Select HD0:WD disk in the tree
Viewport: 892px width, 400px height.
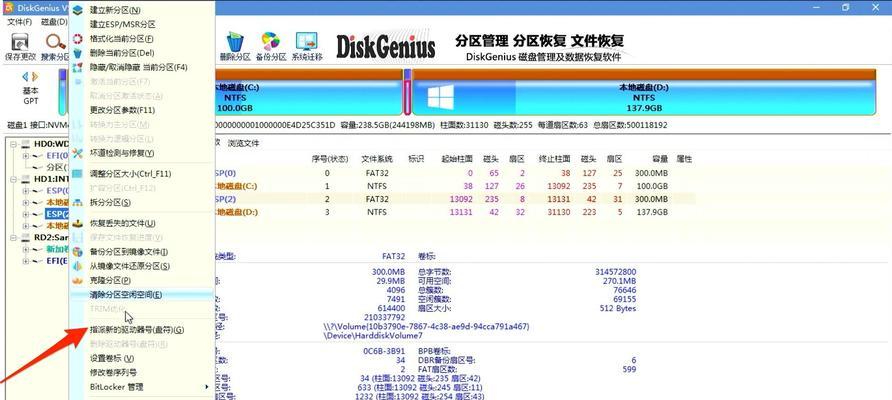point(51,145)
